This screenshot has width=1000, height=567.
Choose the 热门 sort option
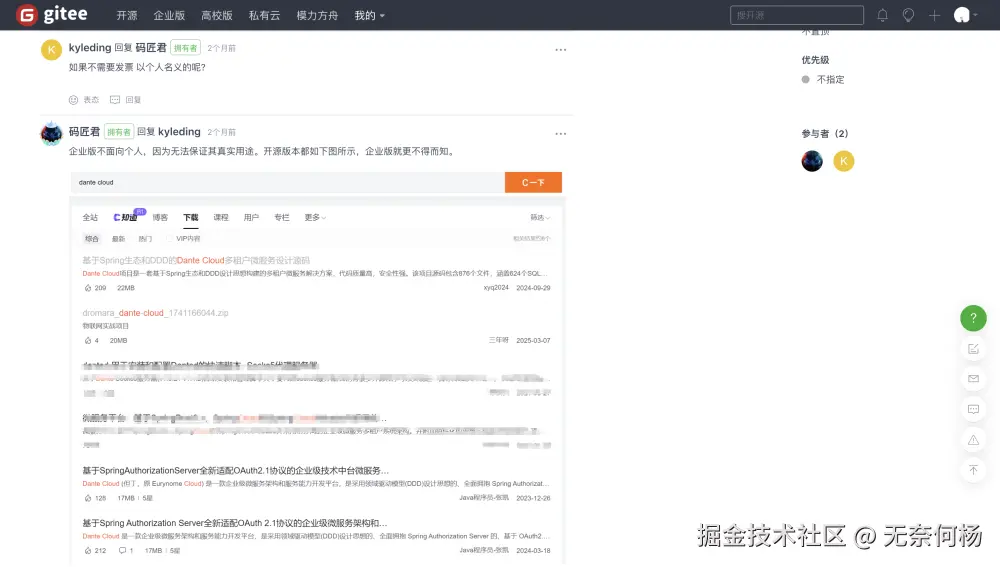(x=145, y=239)
